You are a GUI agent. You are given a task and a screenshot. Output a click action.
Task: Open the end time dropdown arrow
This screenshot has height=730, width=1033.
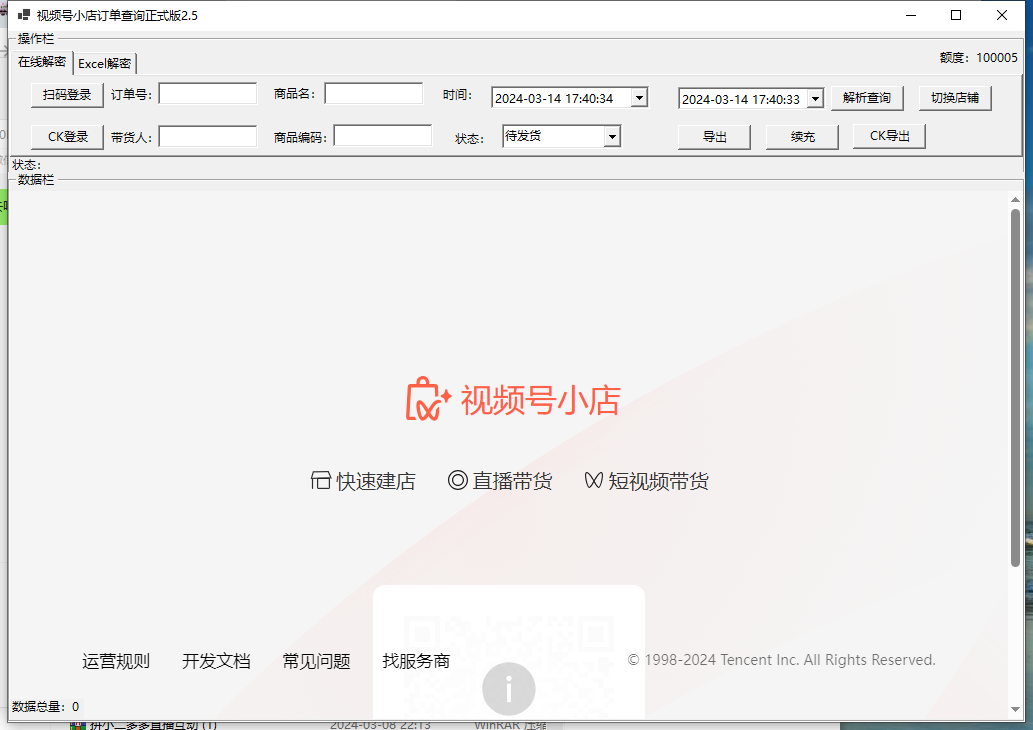pyautogui.click(x=814, y=99)
